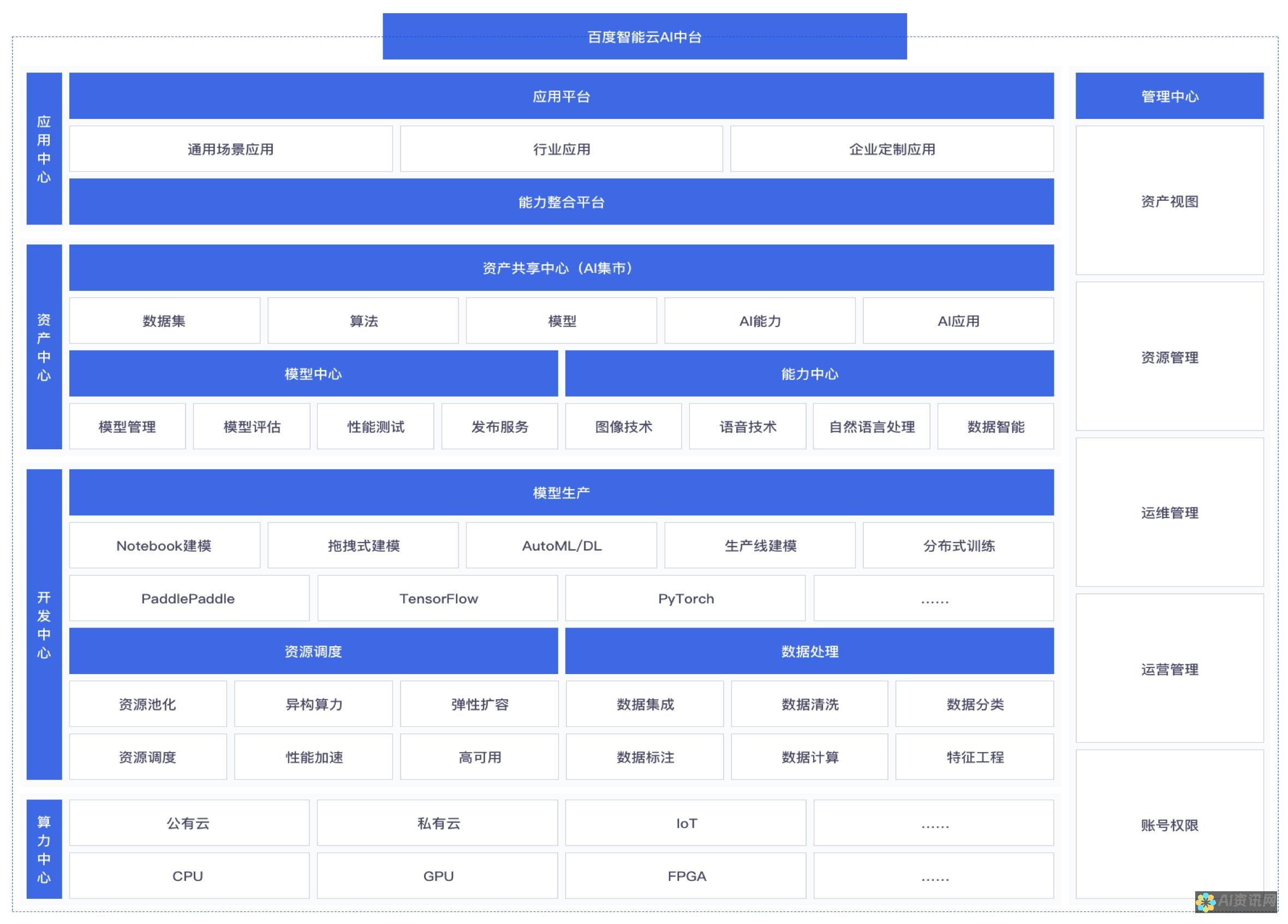Open the 能力中心 capability center icon

pyautogui.click(x=807, y=373)
